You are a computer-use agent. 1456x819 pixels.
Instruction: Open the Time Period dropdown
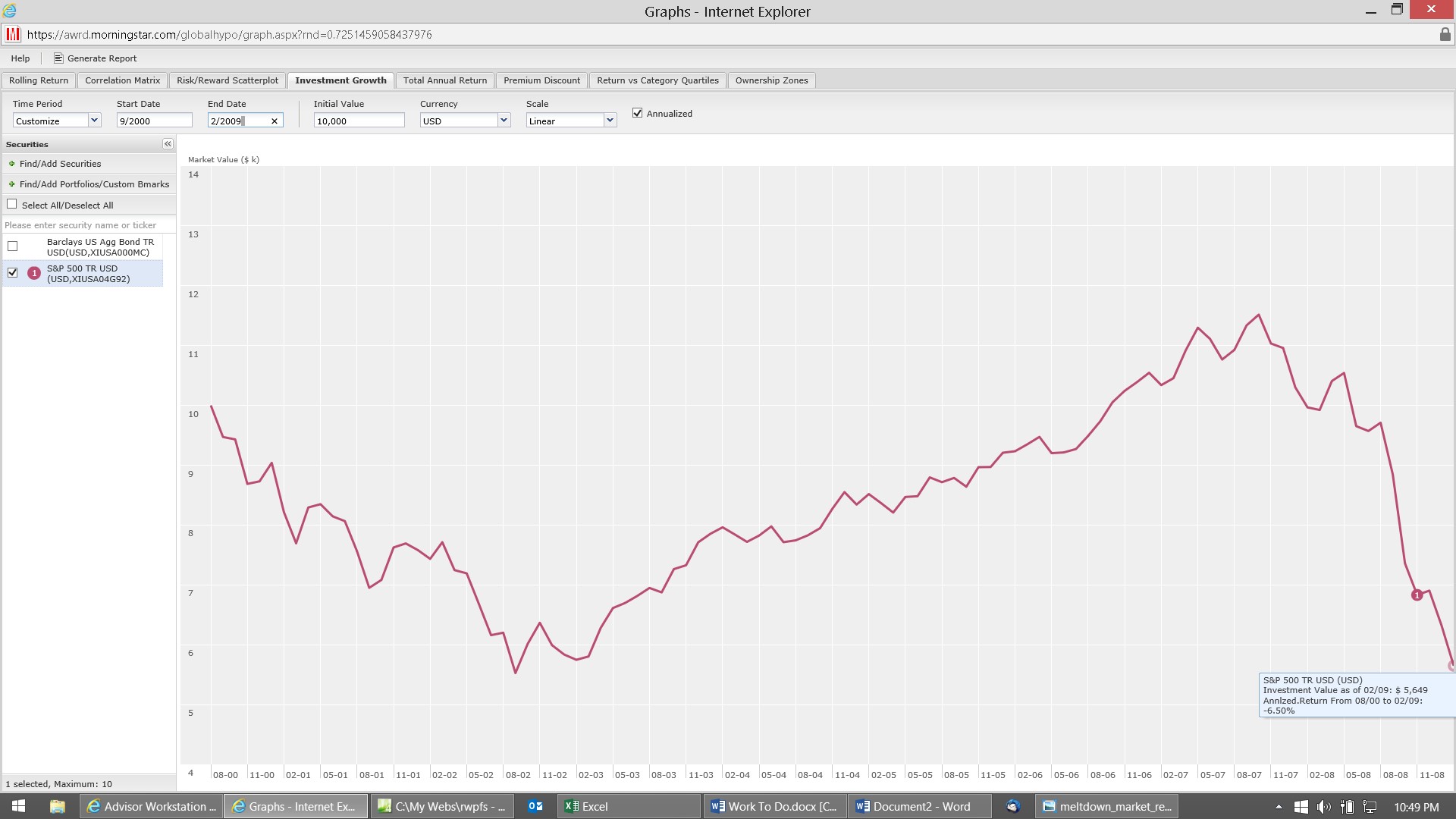tap(94, 120)
